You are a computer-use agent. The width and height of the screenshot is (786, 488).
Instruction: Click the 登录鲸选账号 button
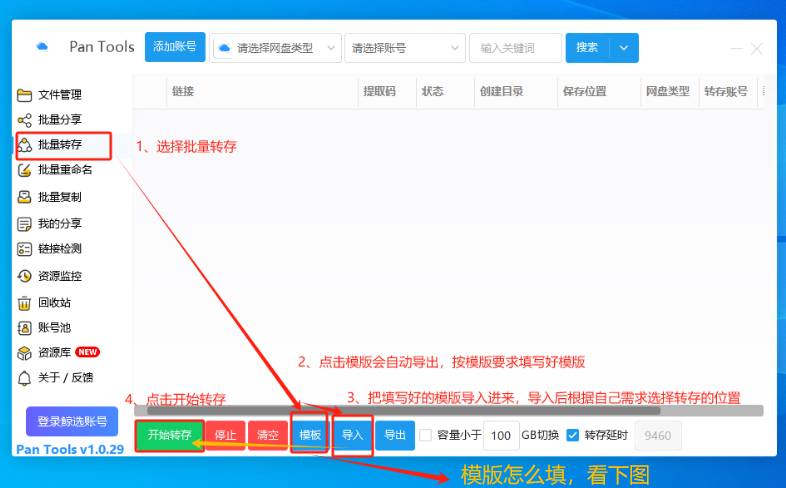tap(72, 421)
